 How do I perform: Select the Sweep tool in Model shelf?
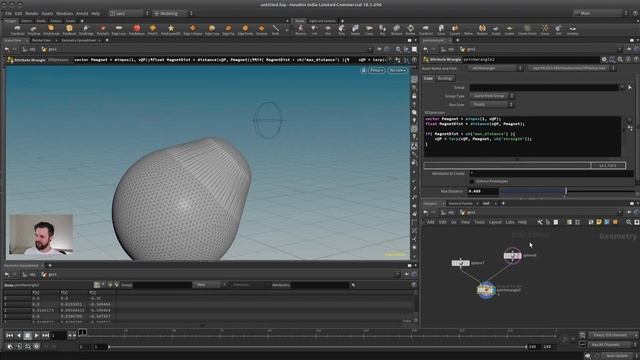(x=355, y=29)
